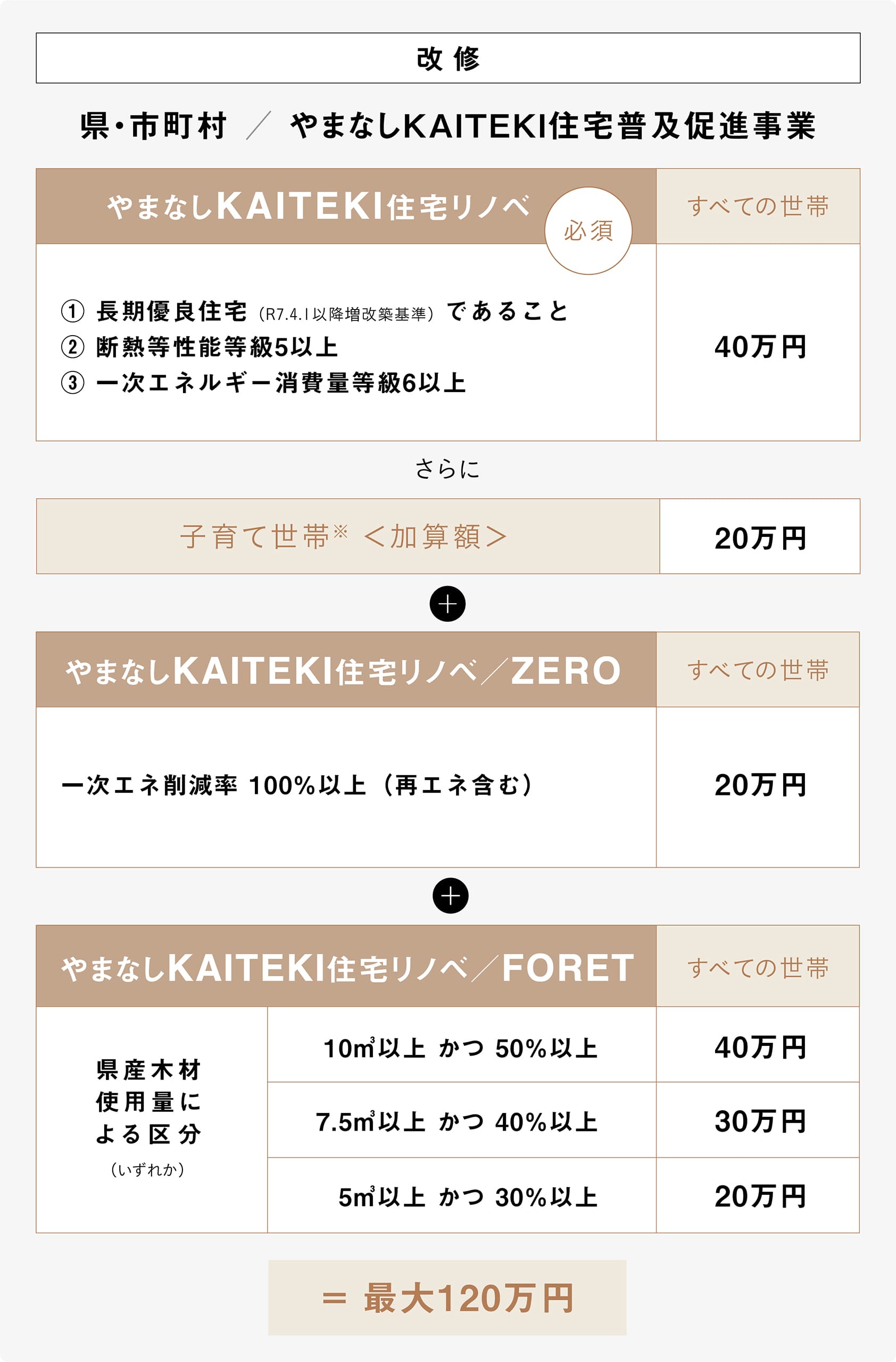The width and height of the screenshot is (896, 1362).
Task: Select the やまなしKAITEKI住宅普及促進事業 heading
Action: click(x=552, y=126)
